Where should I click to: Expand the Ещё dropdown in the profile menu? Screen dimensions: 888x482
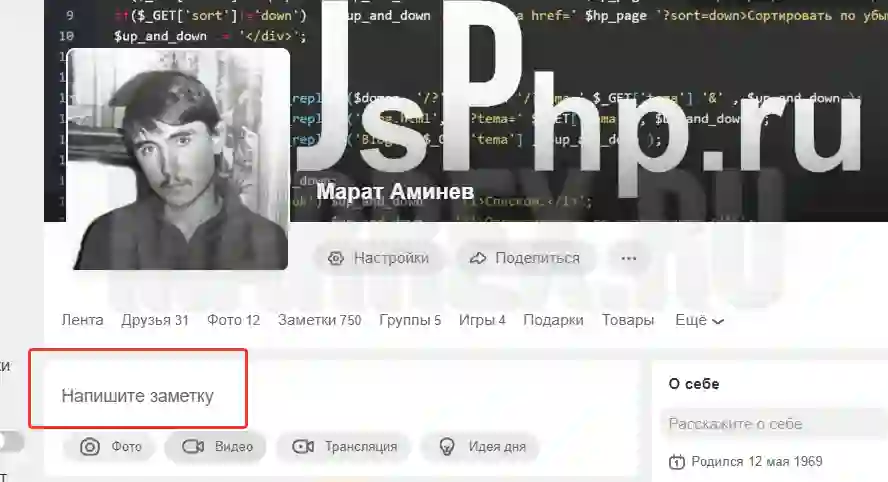coord(699,321)
